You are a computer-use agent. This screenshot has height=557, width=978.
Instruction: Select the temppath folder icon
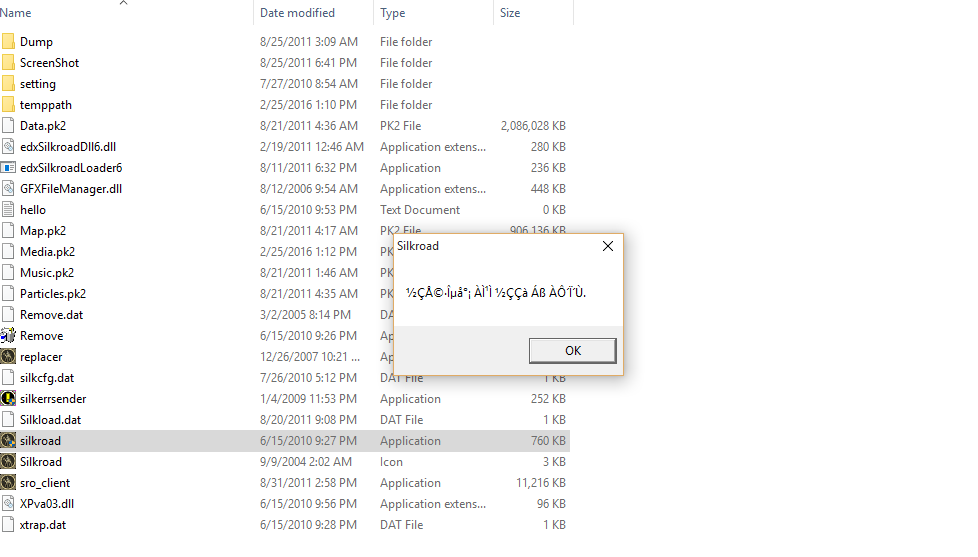click(8, 105)
